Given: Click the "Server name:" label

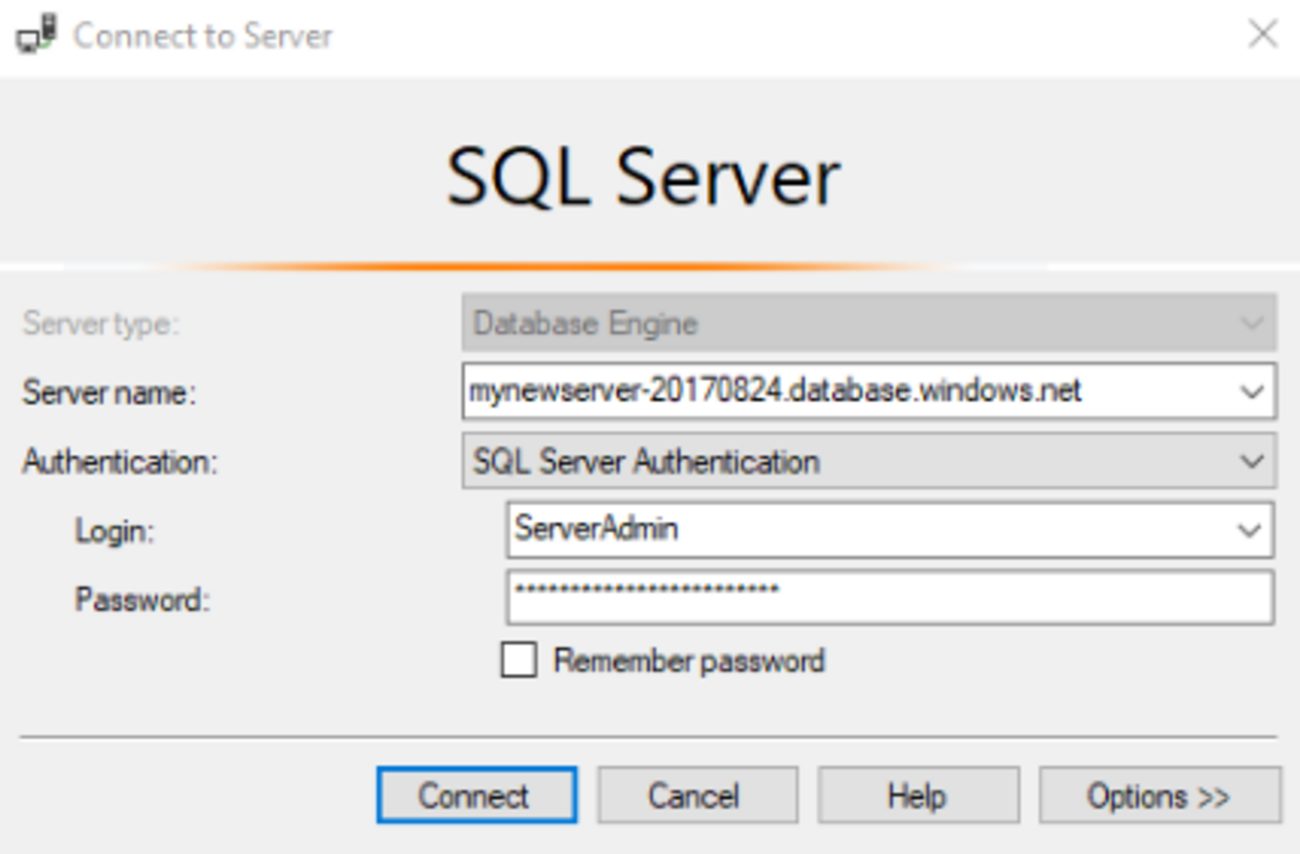Looking at the screenshot, I should (109, 393).
